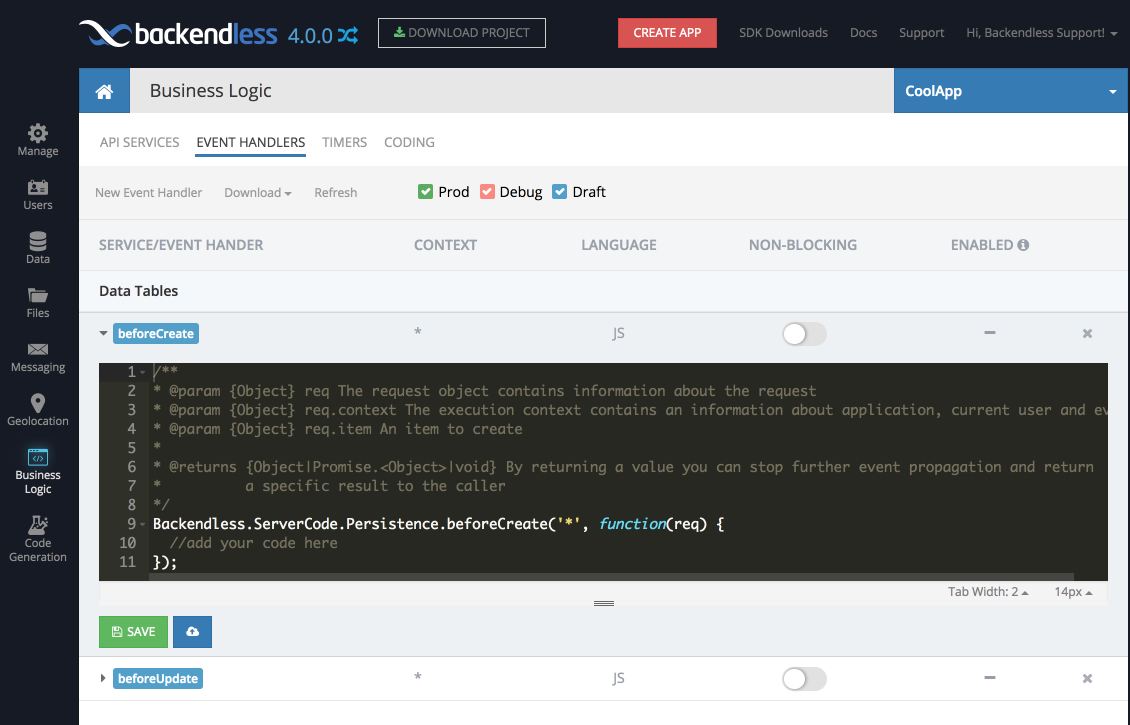Click the editor resize handle below code

click(604, 603)
